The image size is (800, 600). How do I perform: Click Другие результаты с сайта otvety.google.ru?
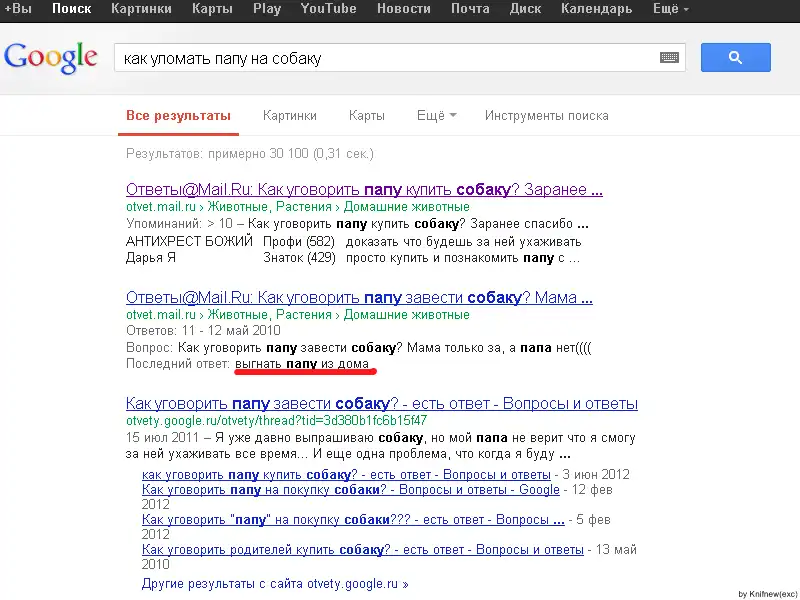[275, 583]
